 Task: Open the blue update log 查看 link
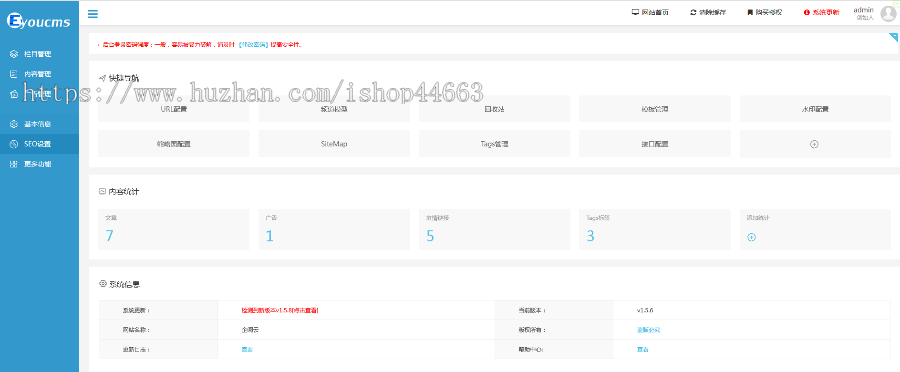point(247,349)
